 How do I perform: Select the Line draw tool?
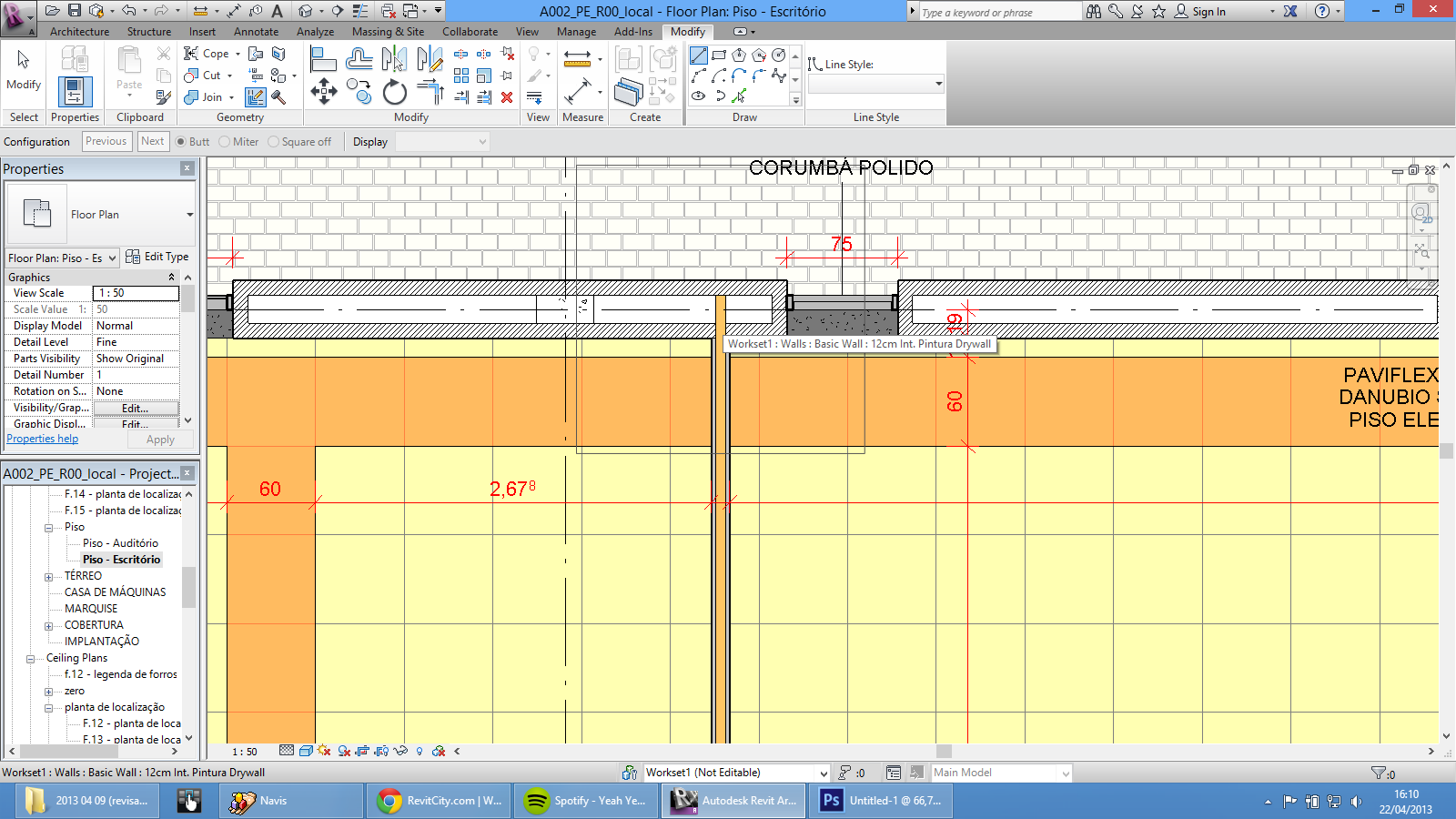coord(699,56)
